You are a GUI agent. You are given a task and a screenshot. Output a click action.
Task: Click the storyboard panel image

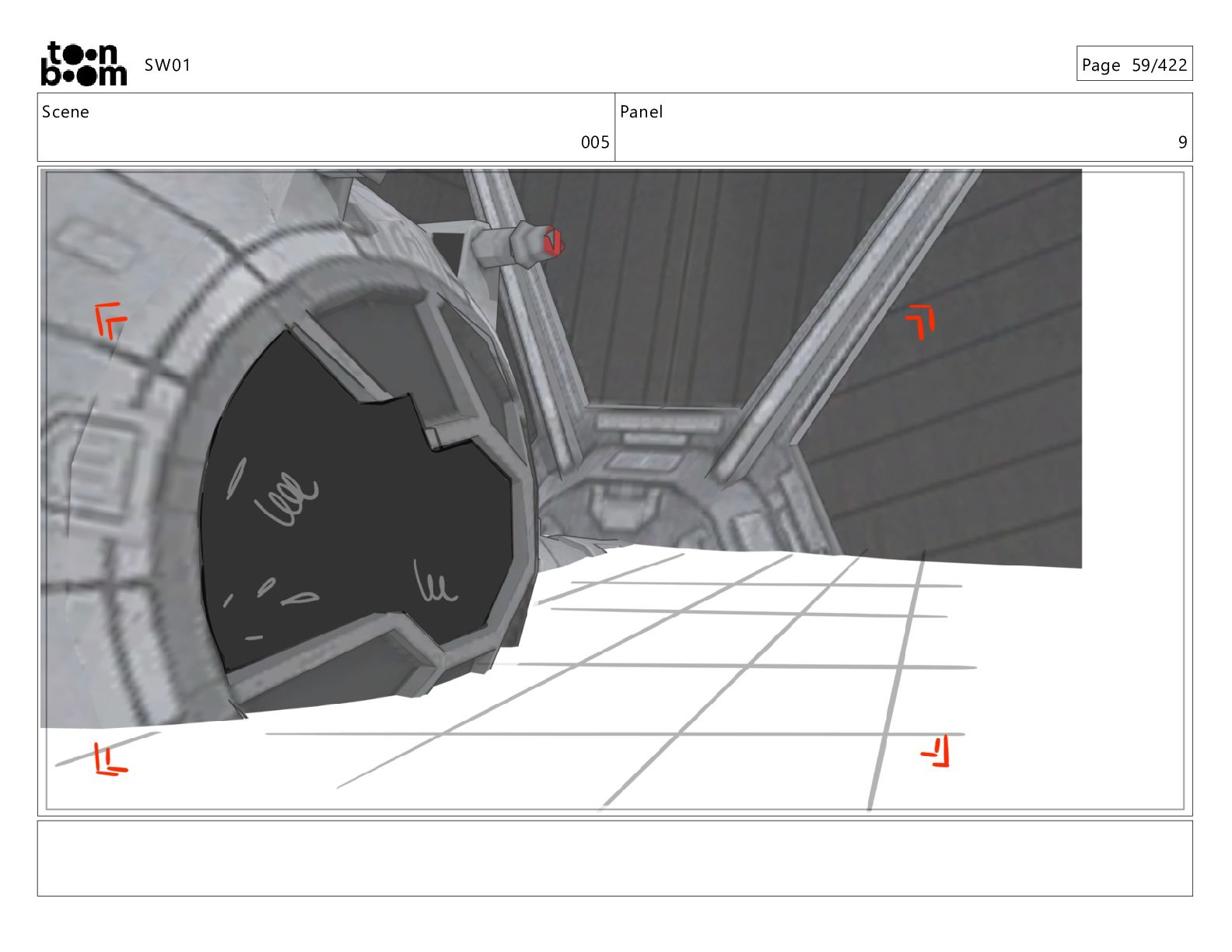click(614, 491)
